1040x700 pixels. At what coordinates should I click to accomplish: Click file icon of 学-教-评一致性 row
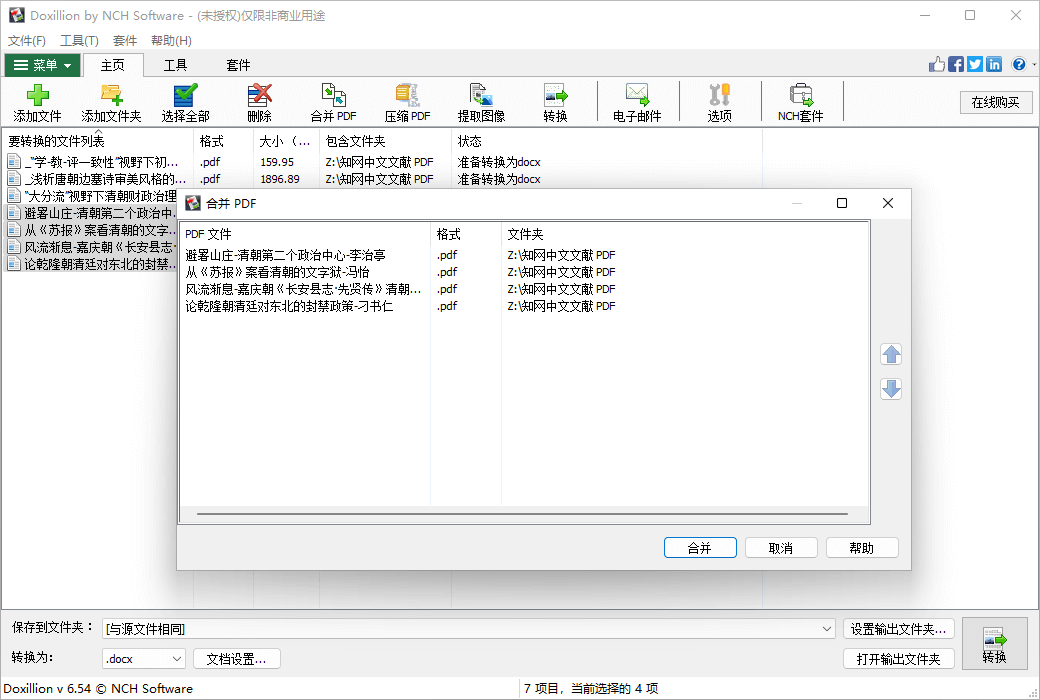[x=14, y=161]
